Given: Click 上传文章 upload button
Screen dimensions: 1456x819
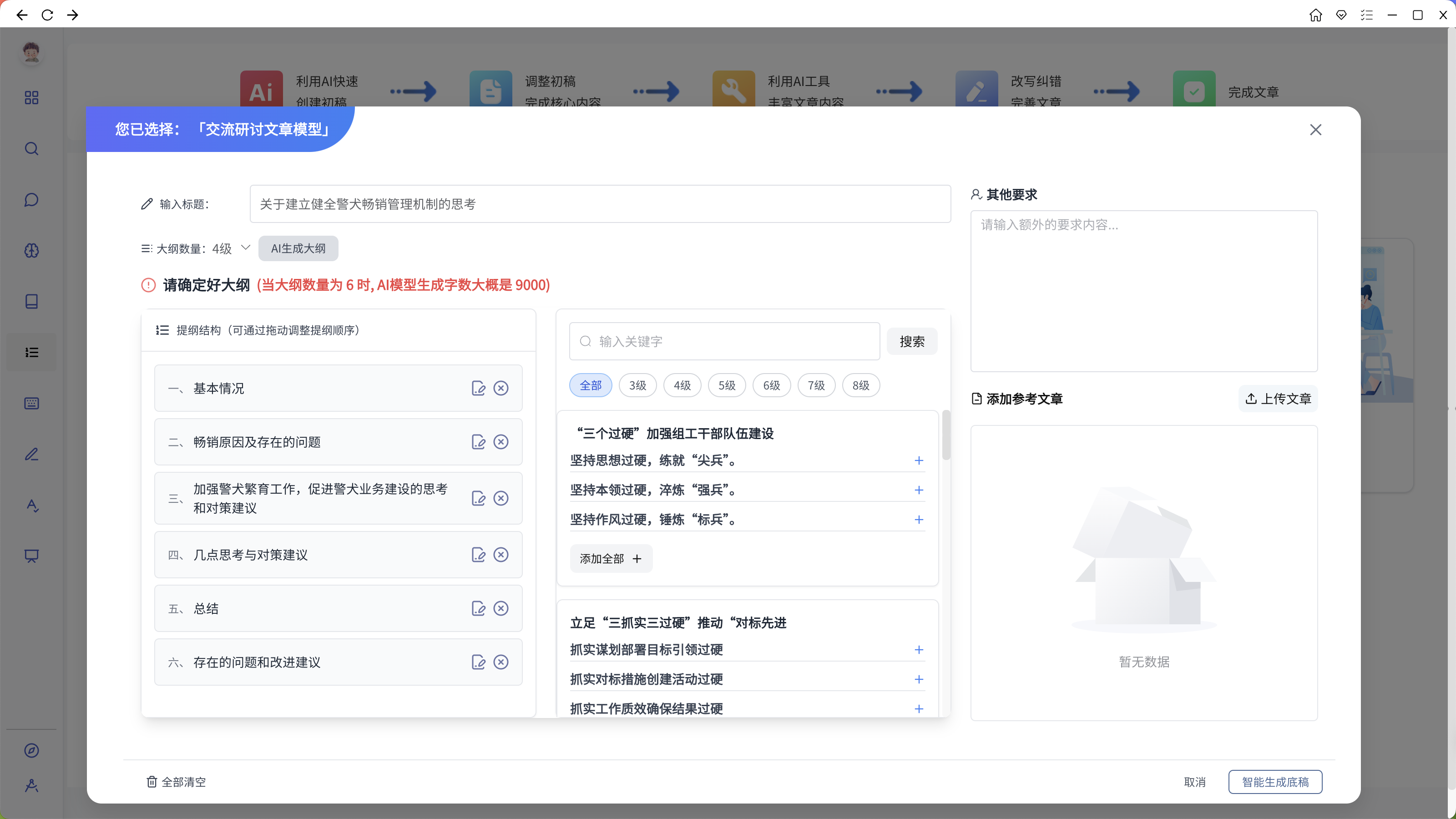Looking at the screenshot, I should point(1278,399).
